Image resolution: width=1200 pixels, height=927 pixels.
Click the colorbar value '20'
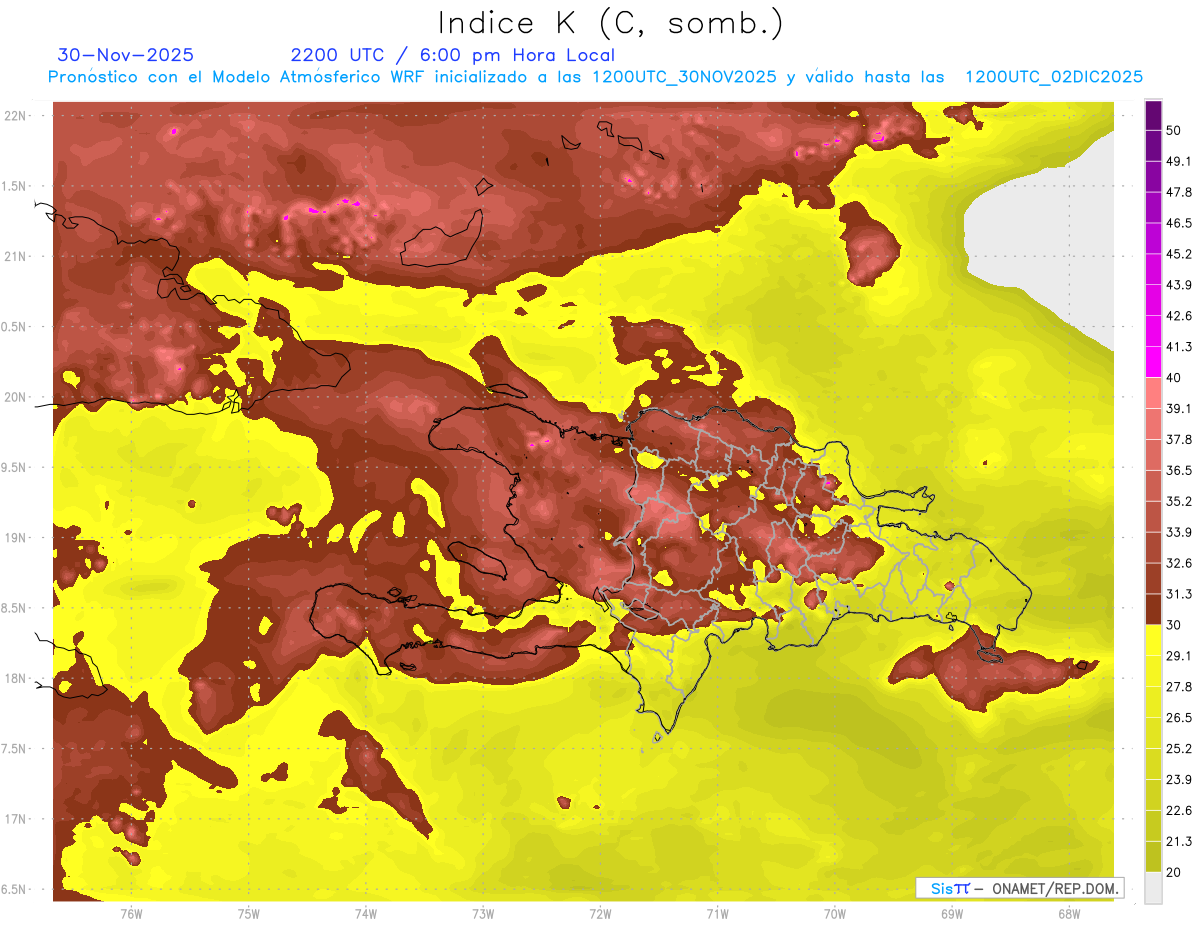1175,872
